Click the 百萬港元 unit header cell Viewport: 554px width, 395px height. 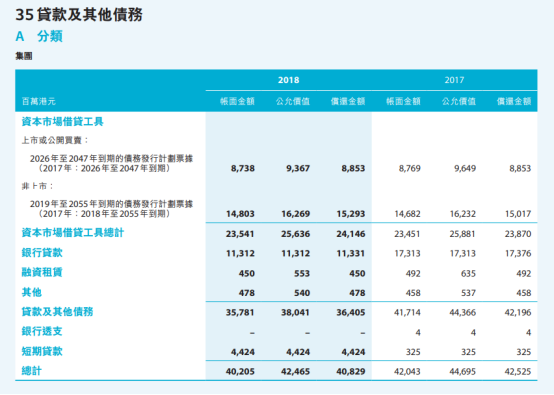pyautogui.click(x=39, y=102)
